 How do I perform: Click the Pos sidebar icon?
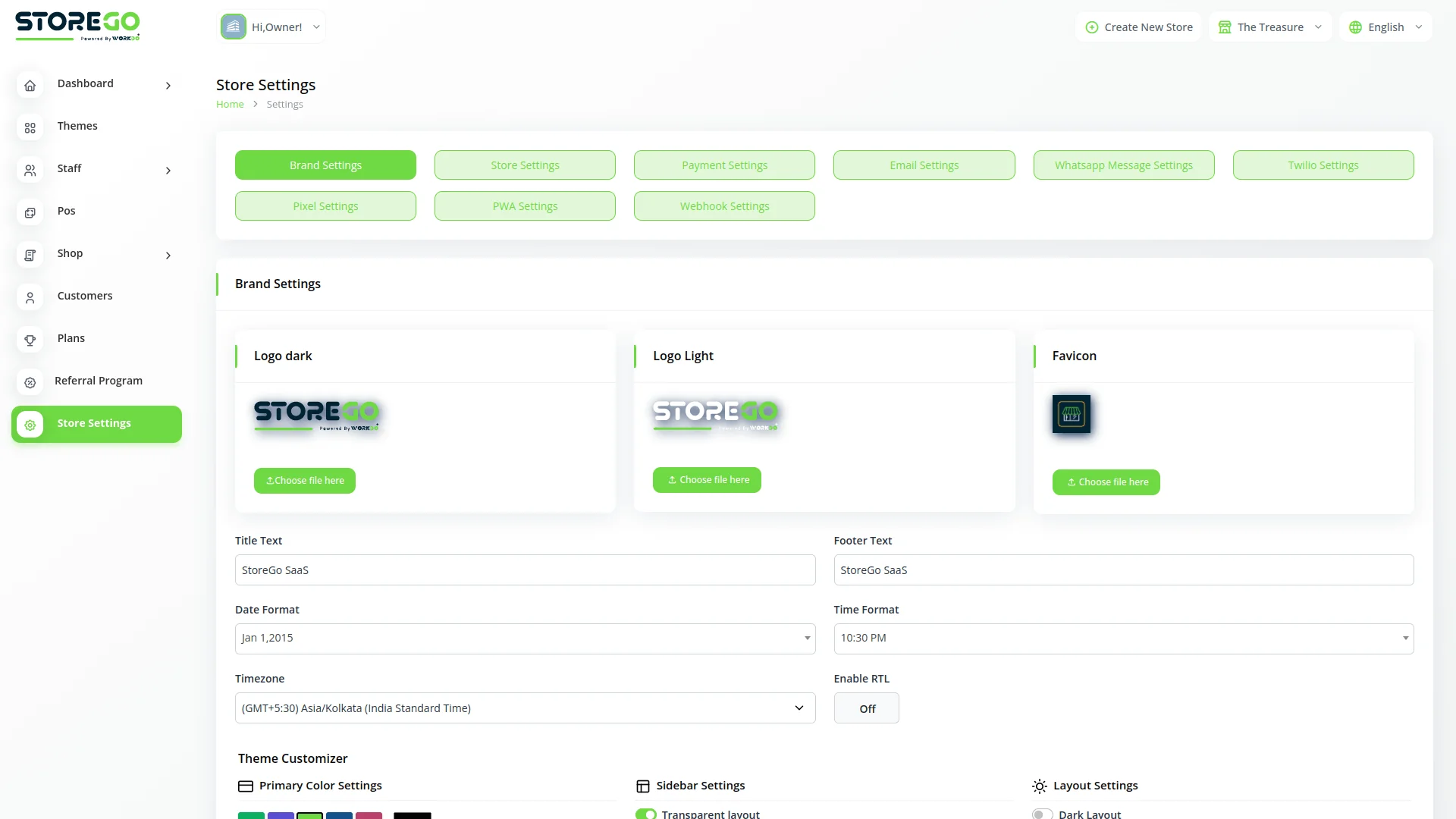pyautogui.click(x=30, y=213)
